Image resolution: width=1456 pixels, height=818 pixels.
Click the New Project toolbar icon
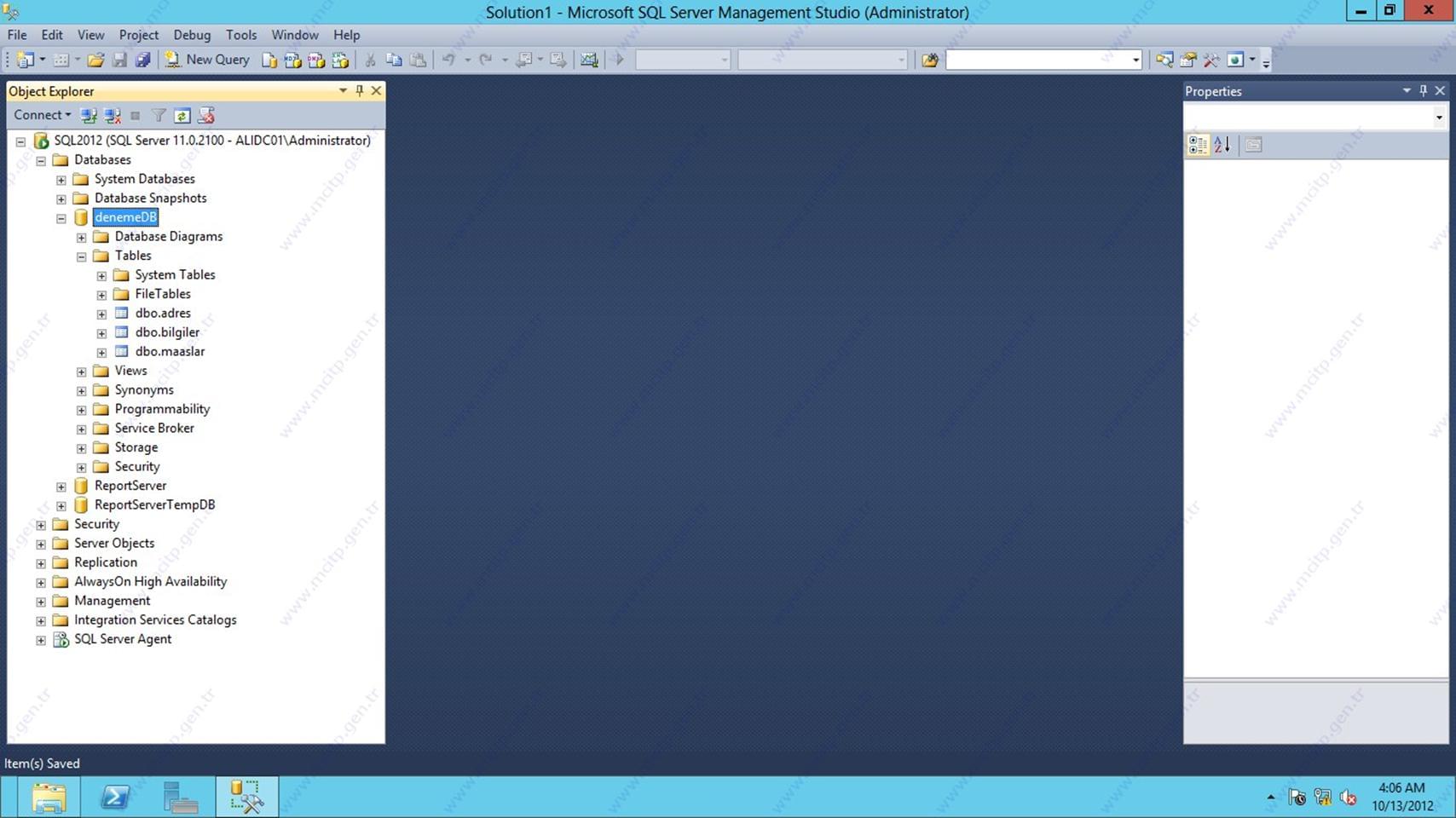(26, 60)
